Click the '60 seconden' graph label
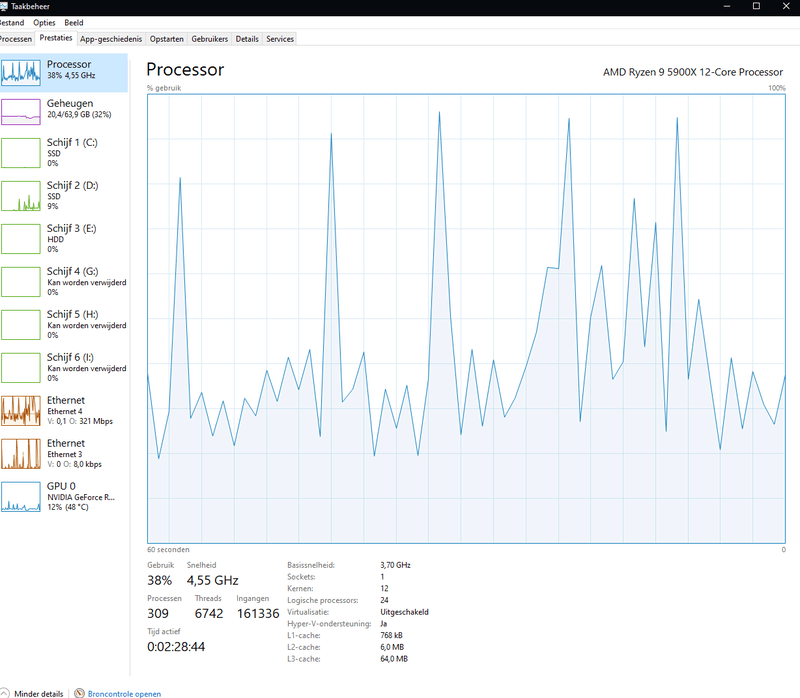Screen dimensions: 800x698 [x=168, y=550]
